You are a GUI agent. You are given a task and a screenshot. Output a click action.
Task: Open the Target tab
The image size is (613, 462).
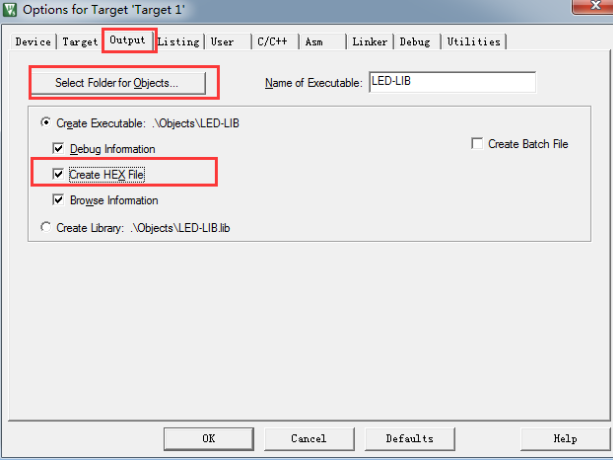tap(80, 42)
